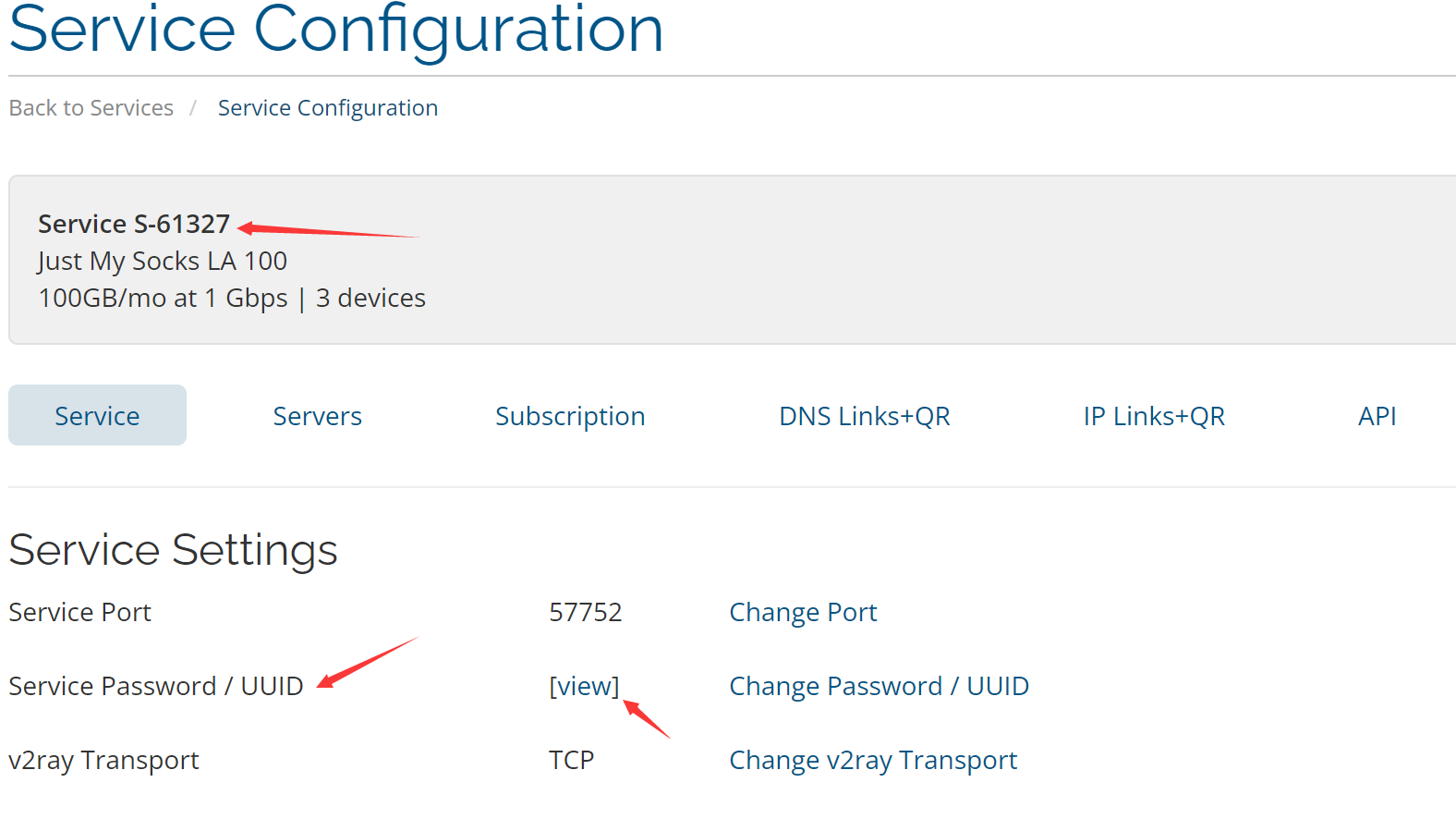Click Change Password / UUID link
Image resolution: width=1456 pixels, height=819 pixels.
tap(878, 686)
